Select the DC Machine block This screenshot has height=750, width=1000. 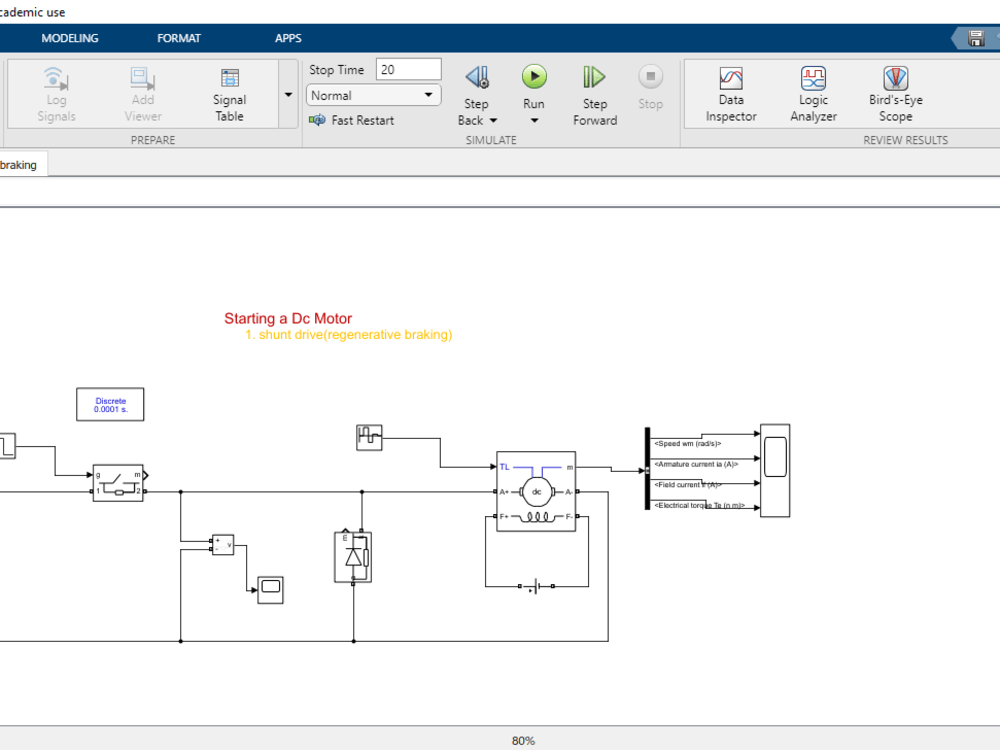(536, 491)
